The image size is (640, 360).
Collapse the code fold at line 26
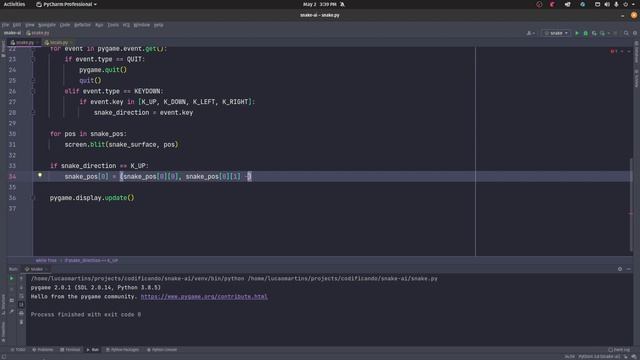click(33, 91)
